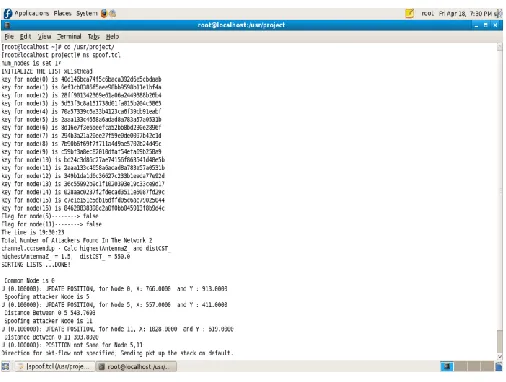Open the Places menu

pos(63,14)
